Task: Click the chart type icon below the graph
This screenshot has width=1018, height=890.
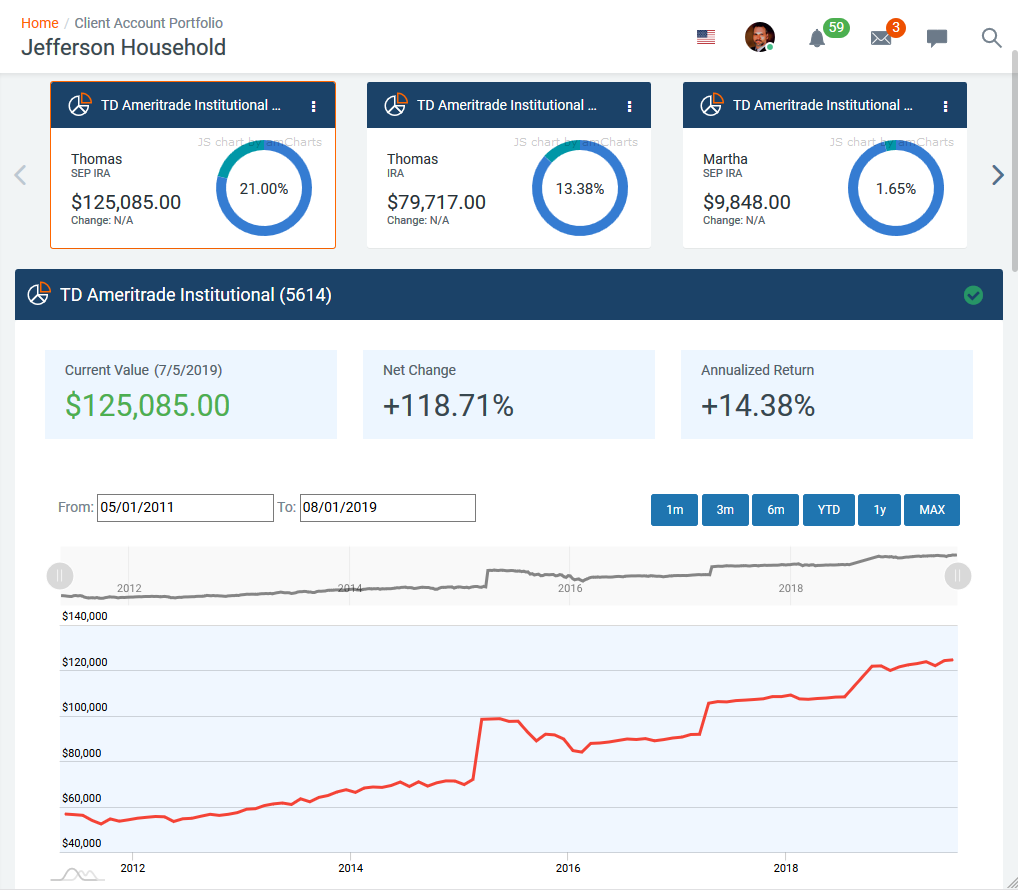Action: [78, 874]
